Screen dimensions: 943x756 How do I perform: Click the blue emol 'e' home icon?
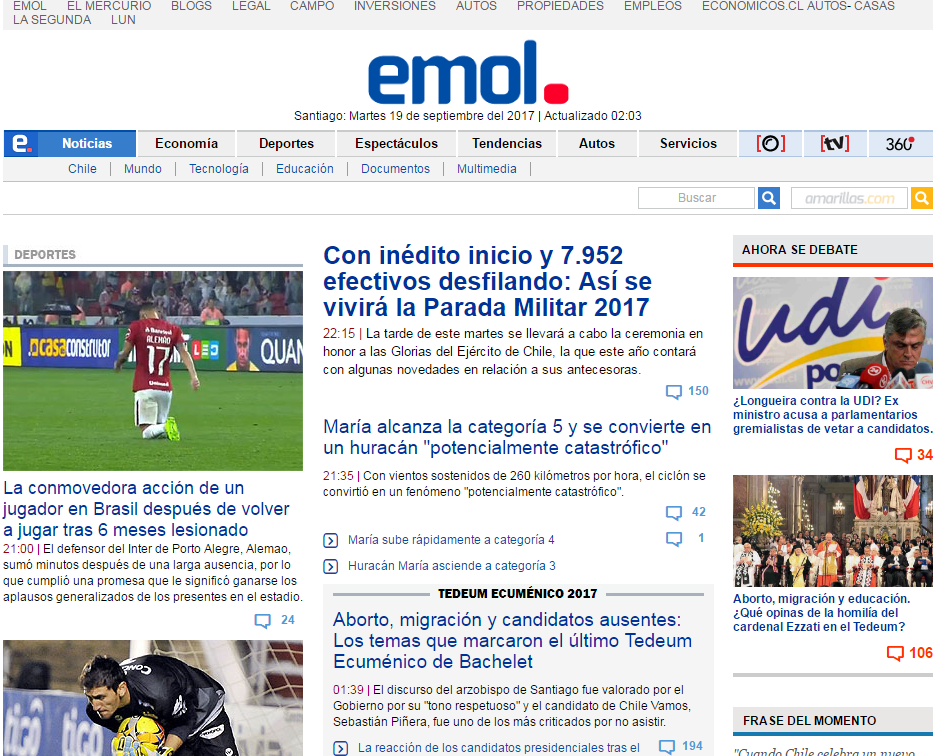20,143
